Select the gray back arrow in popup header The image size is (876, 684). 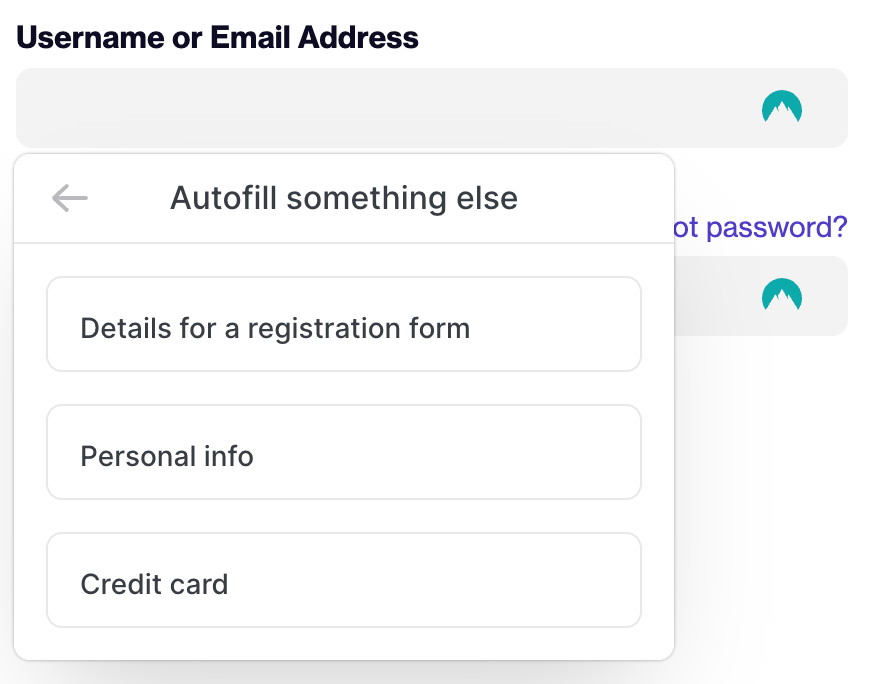coord(70,198)
